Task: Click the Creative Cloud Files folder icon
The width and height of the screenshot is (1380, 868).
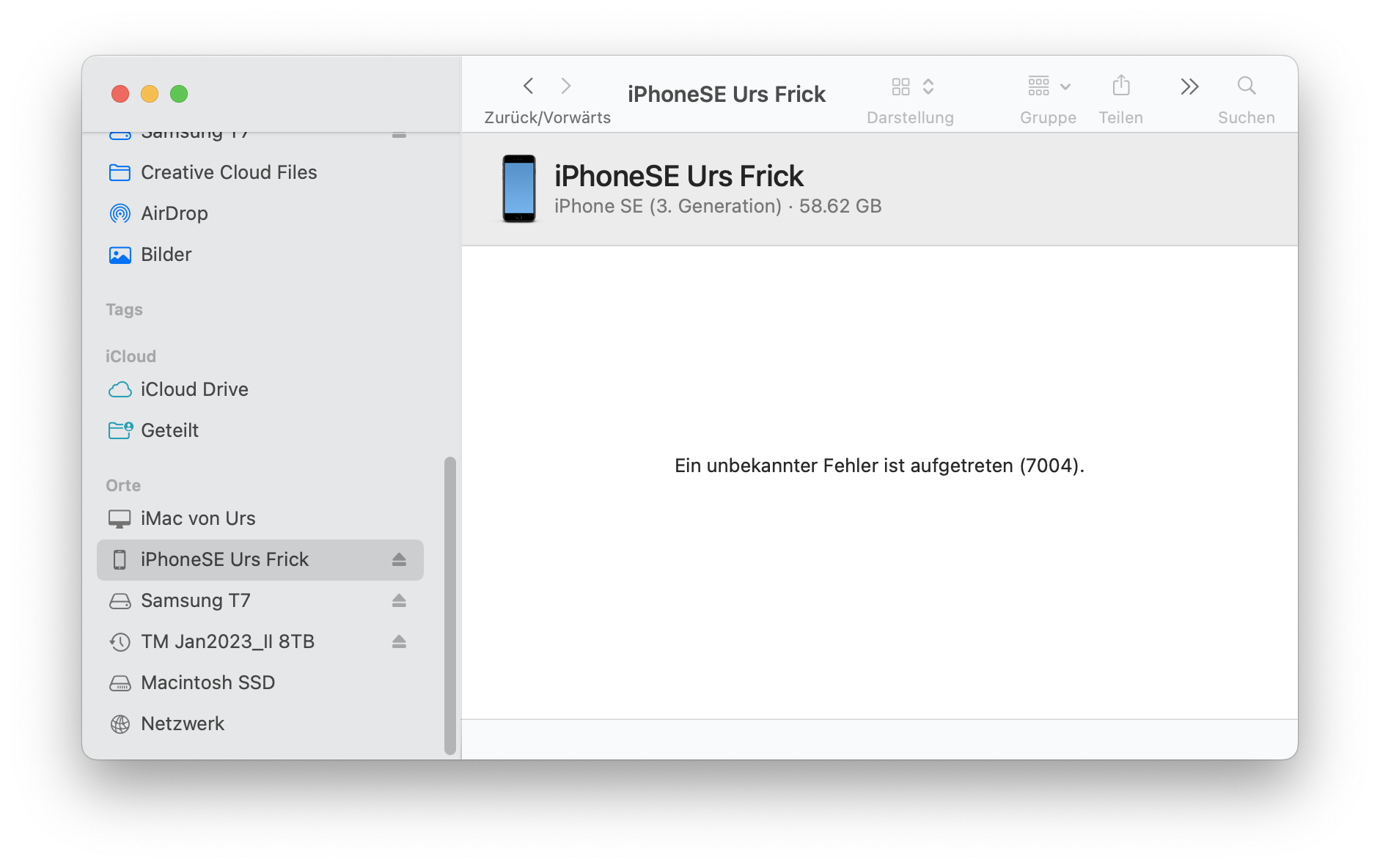Action: (x=120, y=172)
